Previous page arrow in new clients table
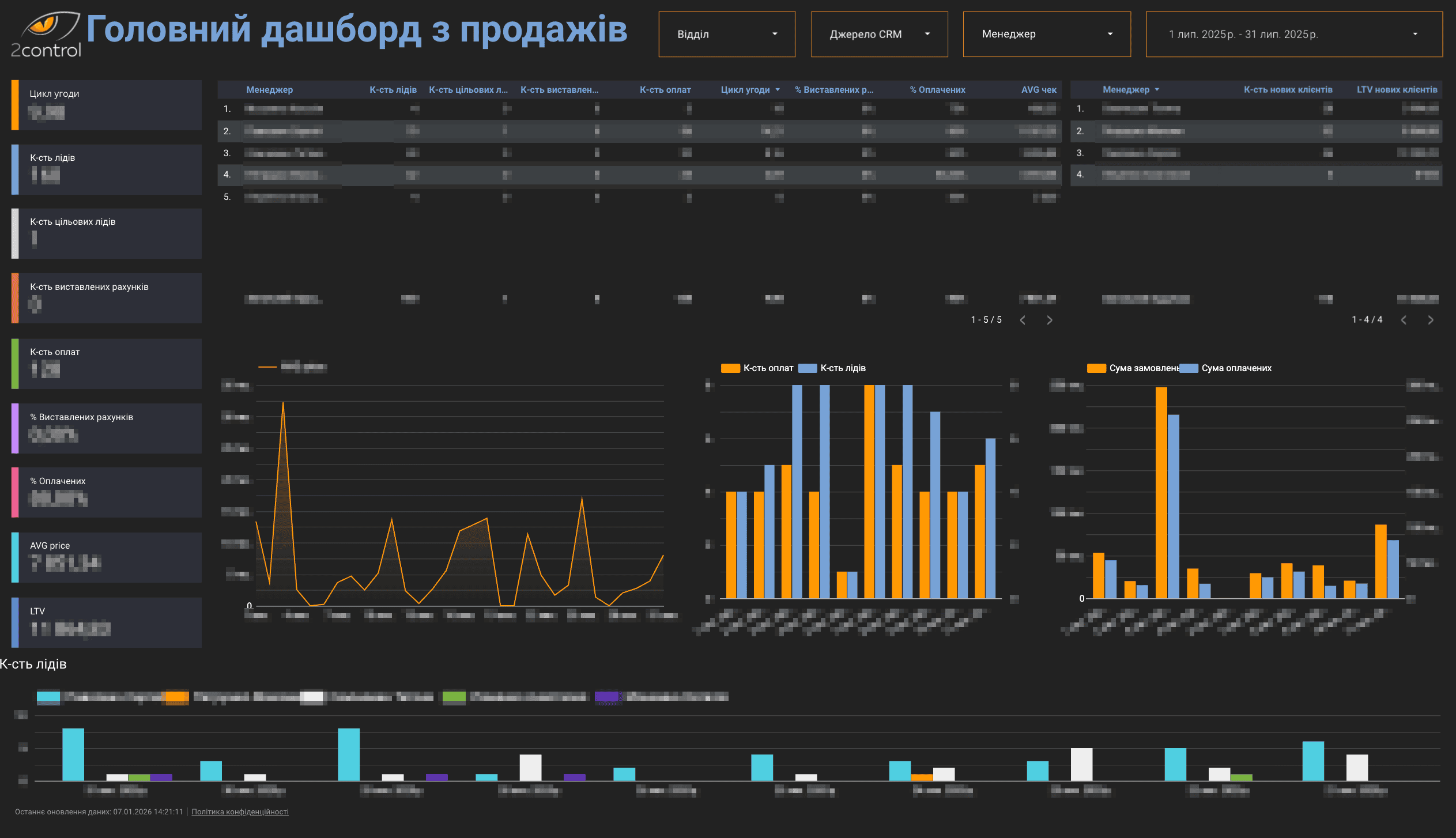The width and height of the screenshot is (1456, 838). pyautogui.click(x=1404, y=320)
